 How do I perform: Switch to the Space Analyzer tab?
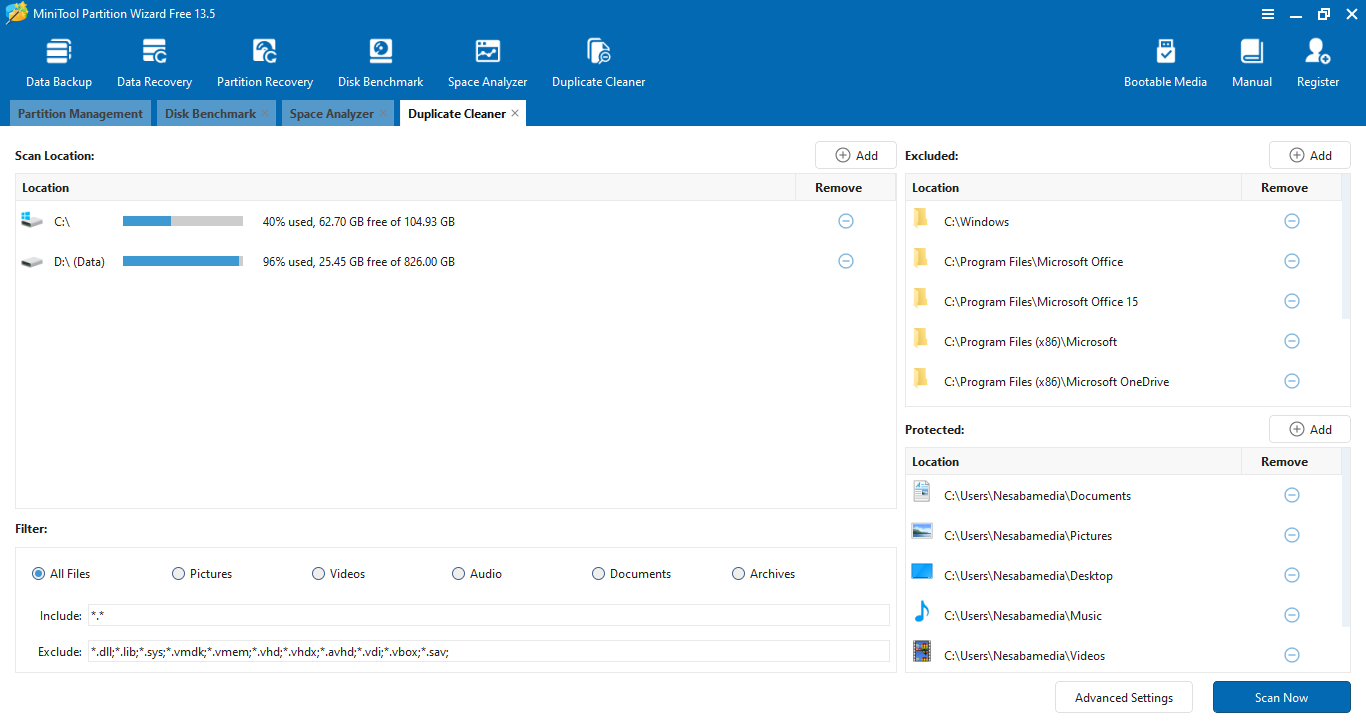[331, 114]
